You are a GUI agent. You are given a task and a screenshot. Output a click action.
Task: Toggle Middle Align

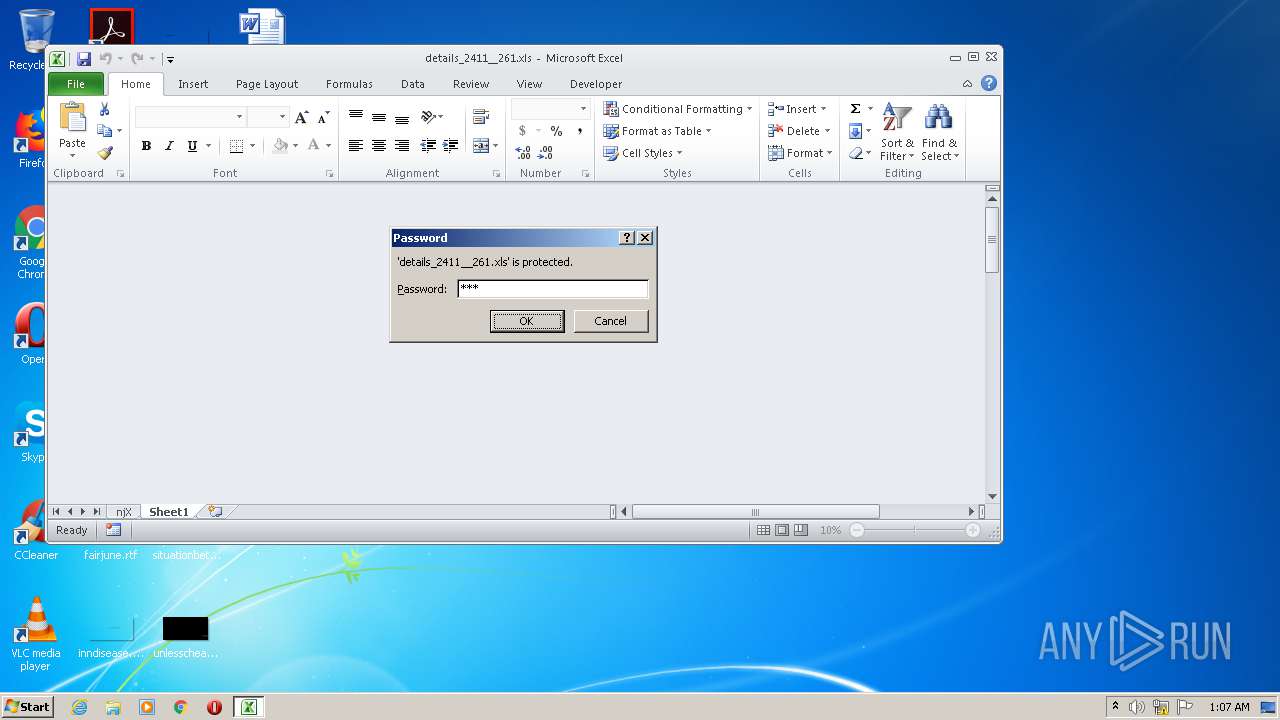378,118
